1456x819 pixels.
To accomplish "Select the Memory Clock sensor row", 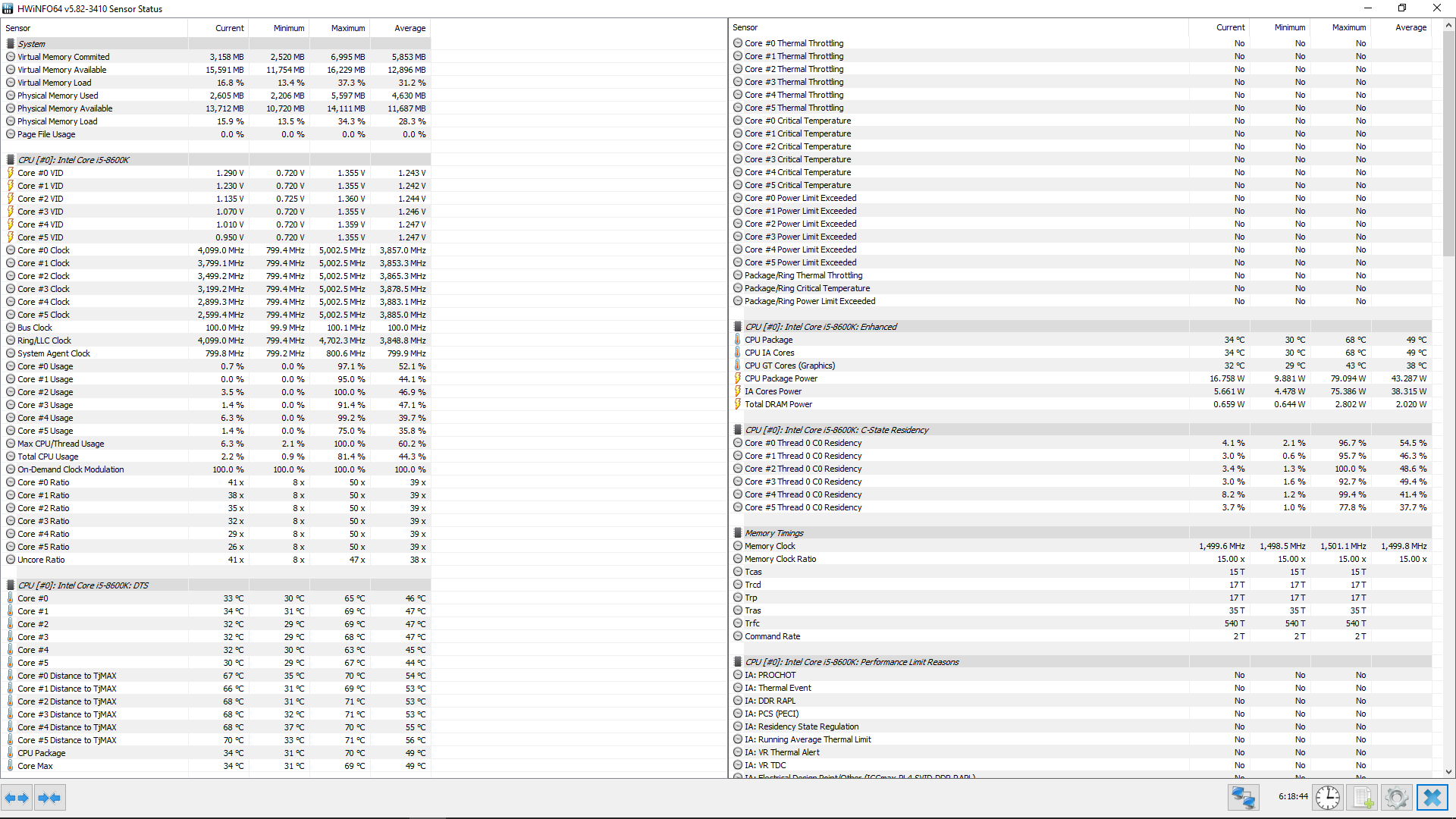I will tap(770, 546).
